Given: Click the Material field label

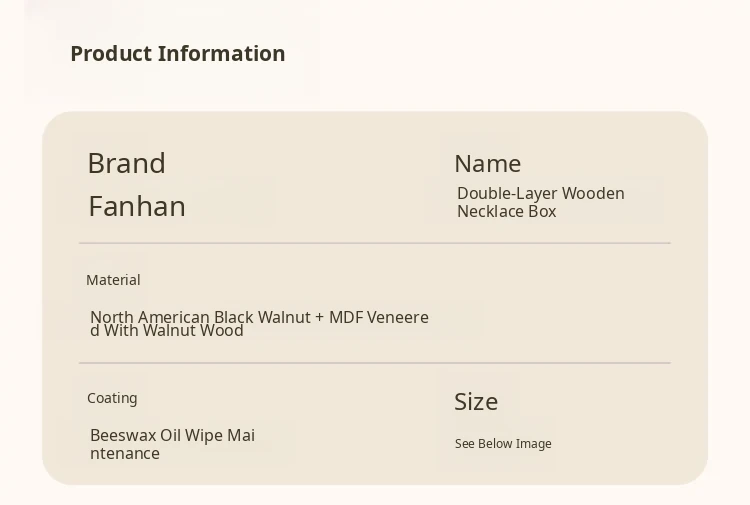Looking at the screenshot, I should 113,280.
